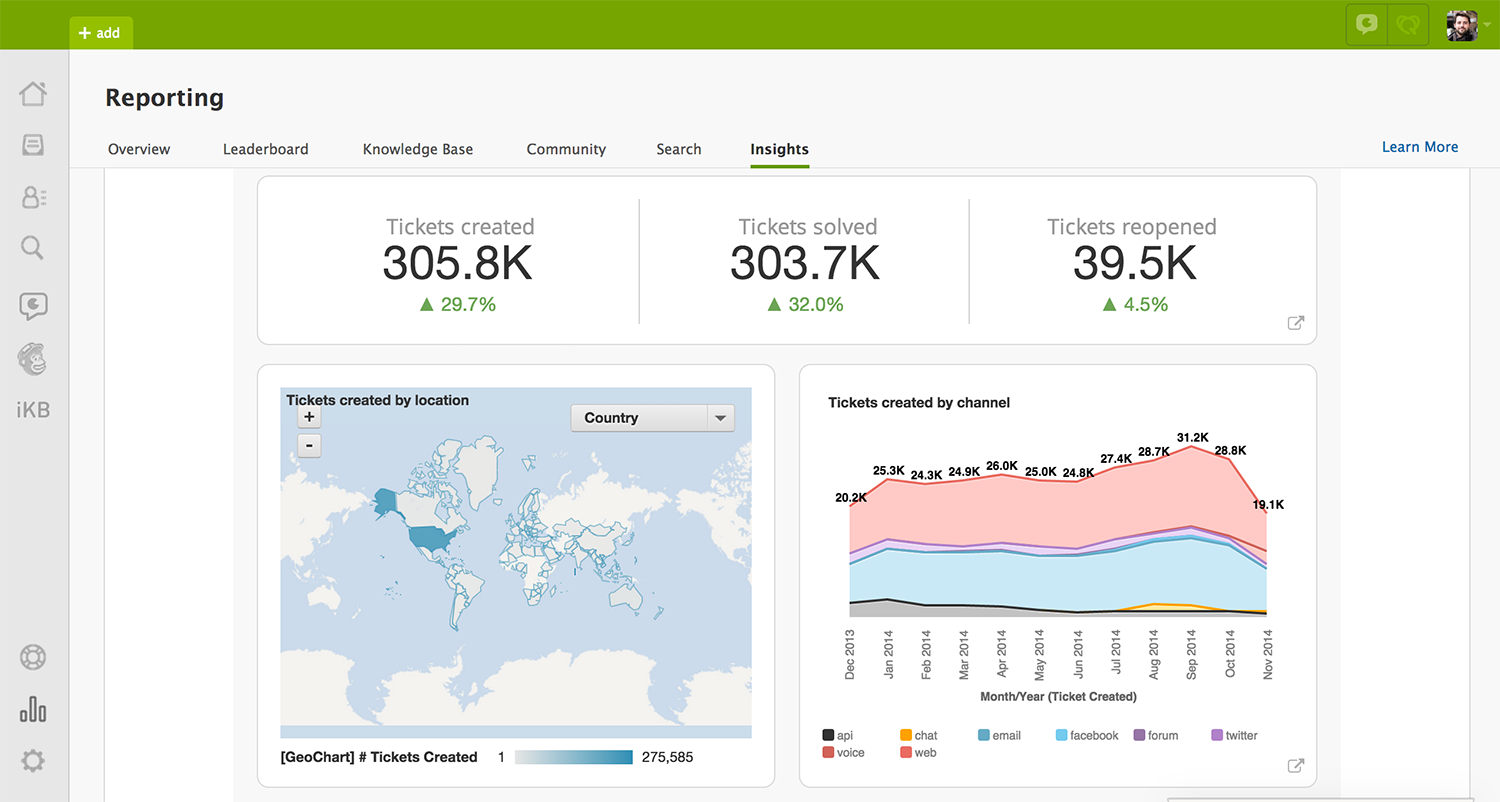Open the MailChimp monkey app icon
Screen dimensions: 1500x802
click(33, 359)
